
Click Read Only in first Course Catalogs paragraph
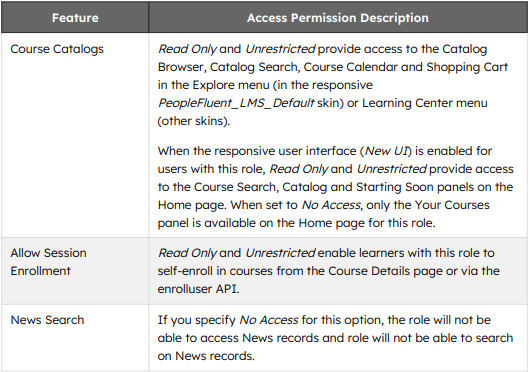187,49
